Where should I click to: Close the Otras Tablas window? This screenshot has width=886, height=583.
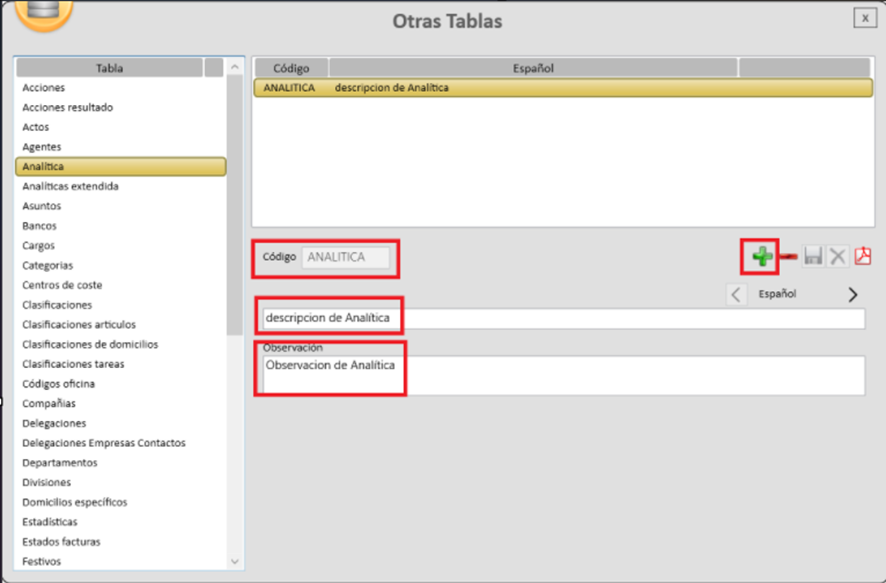tap(863, 17)
